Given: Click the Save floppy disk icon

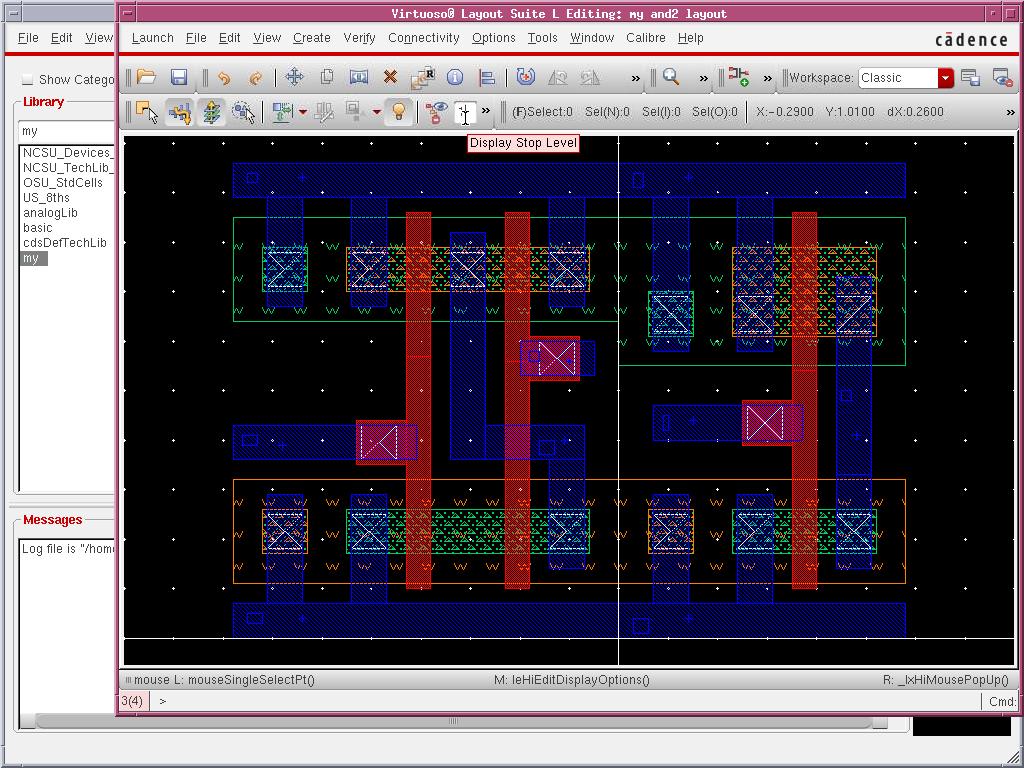Looking at the screenshot, I should point(178,78).
